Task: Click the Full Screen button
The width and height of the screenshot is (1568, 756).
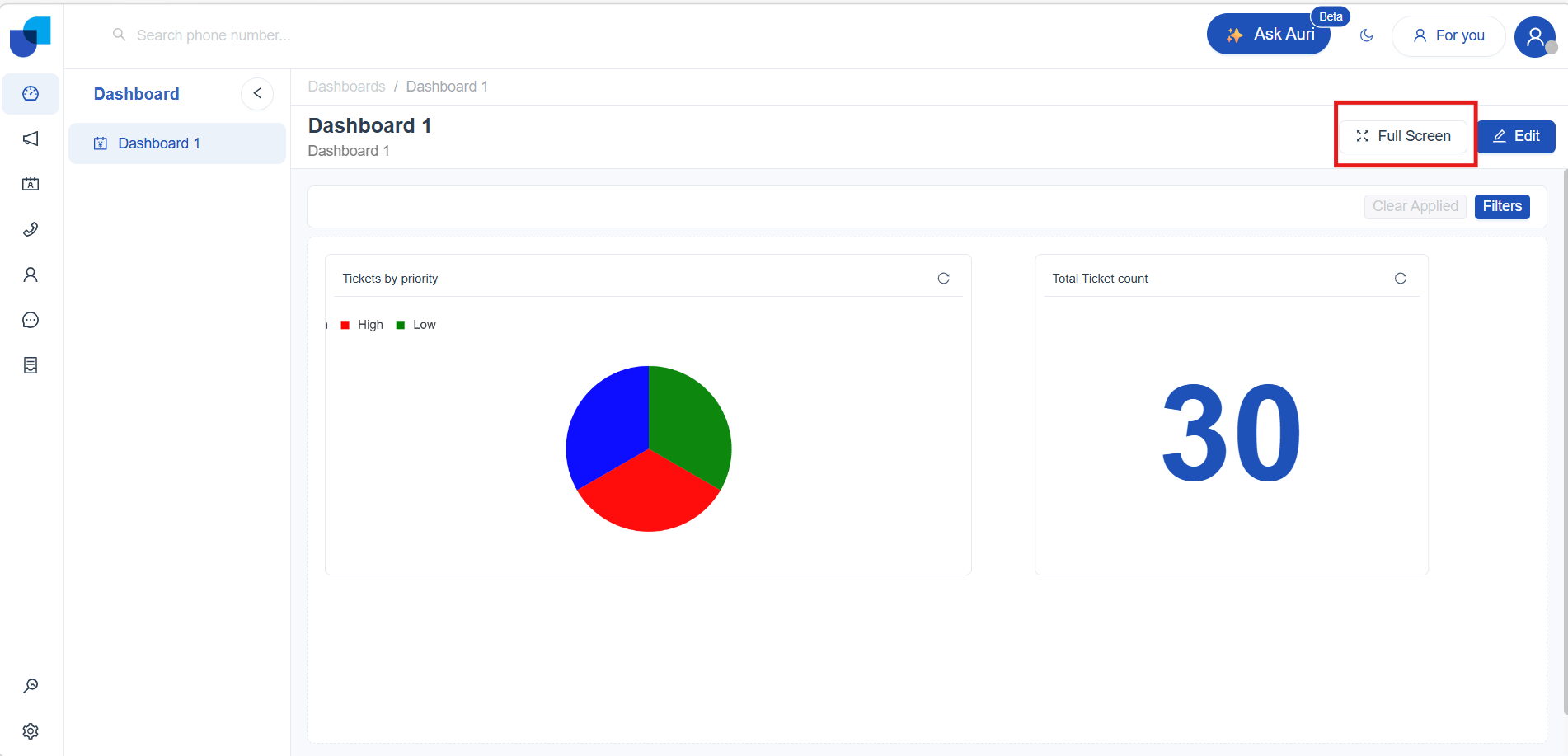Action: [x=1403, y=136]
